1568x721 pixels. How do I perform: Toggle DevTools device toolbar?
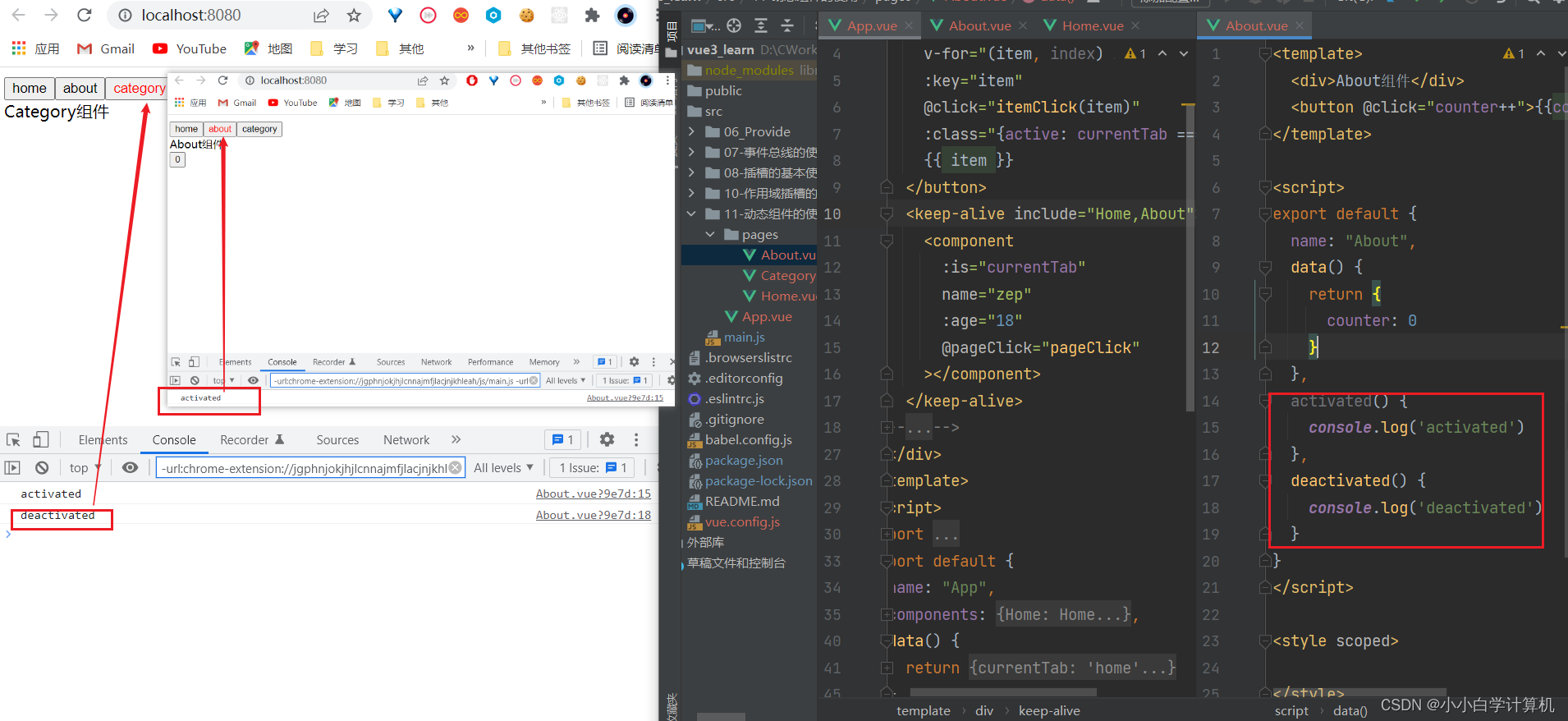[40, 439]
